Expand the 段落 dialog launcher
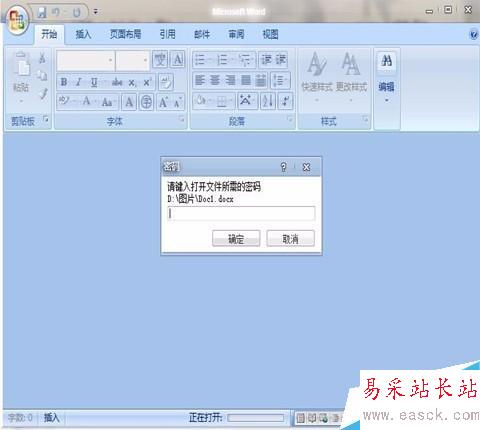 (290, 119)
